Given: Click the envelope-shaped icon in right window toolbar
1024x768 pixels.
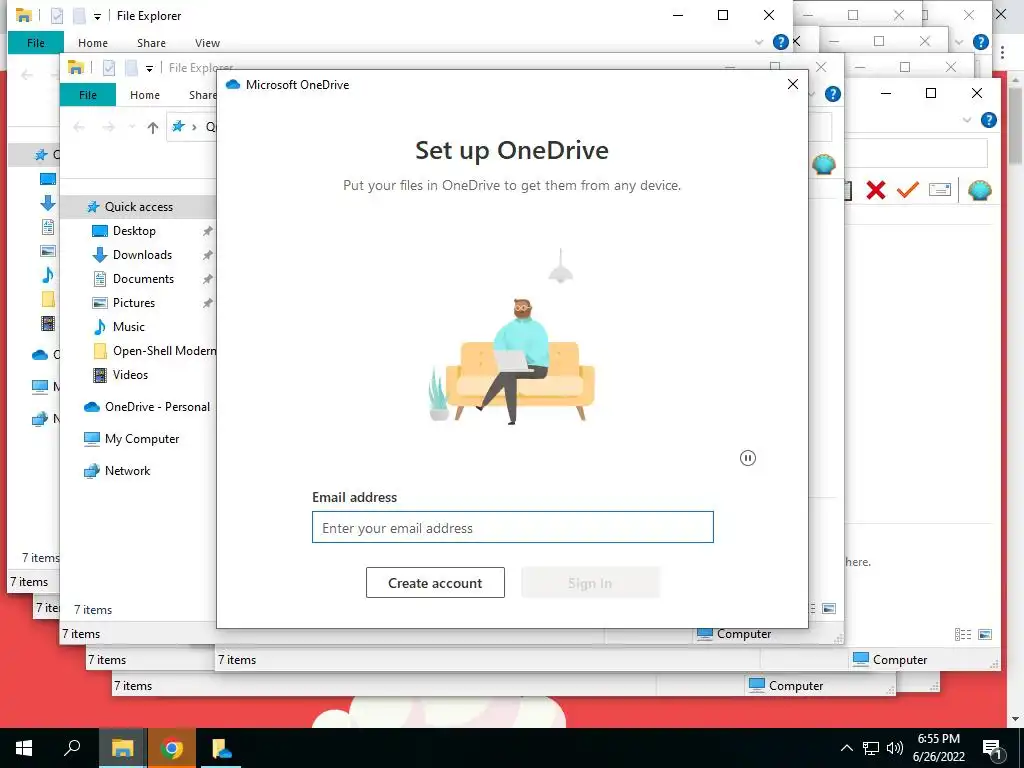Looking at the screenshot, I should click(939, 190).
